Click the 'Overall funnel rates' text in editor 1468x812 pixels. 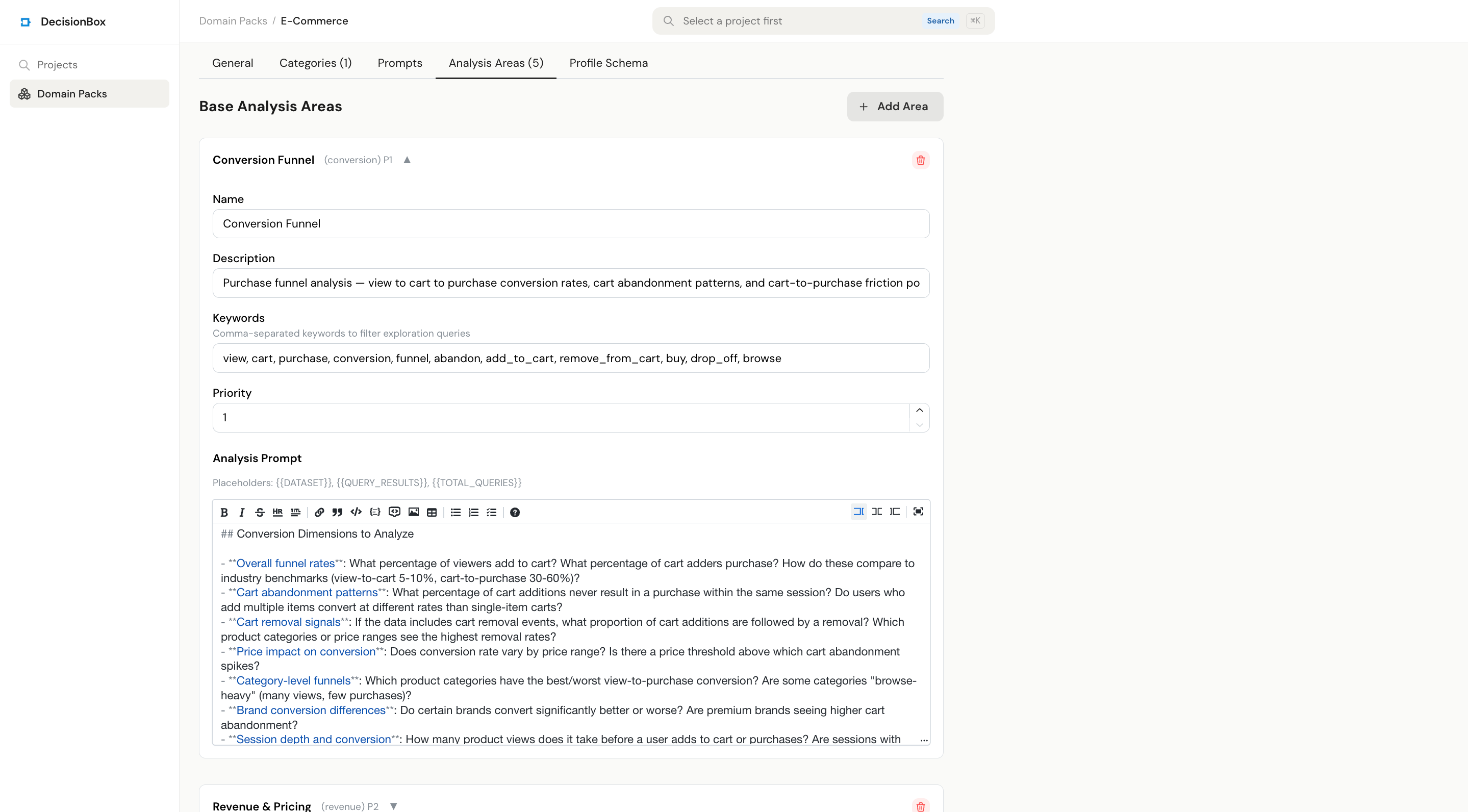(285, 564)
